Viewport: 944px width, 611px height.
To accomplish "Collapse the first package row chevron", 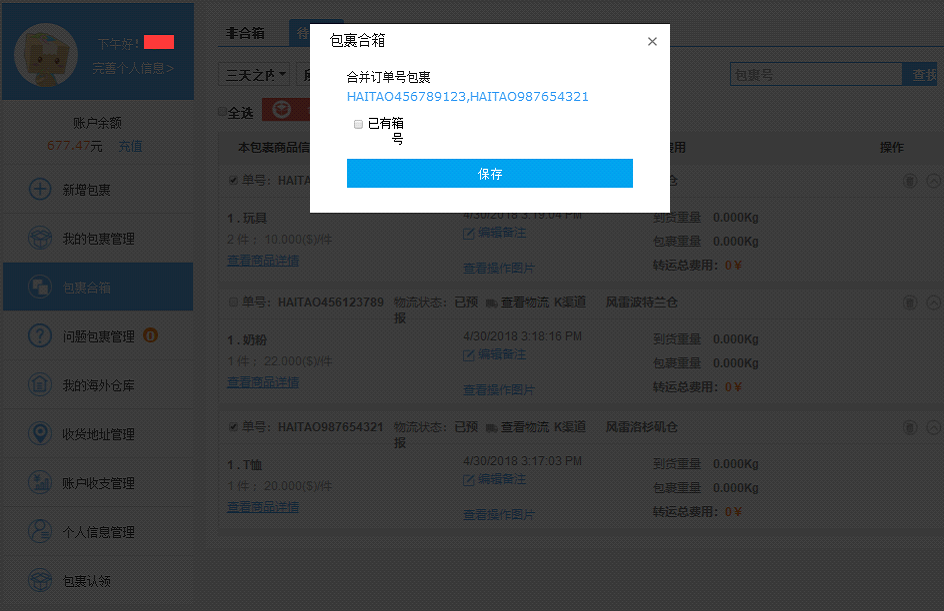I will (x=933, y=181).
